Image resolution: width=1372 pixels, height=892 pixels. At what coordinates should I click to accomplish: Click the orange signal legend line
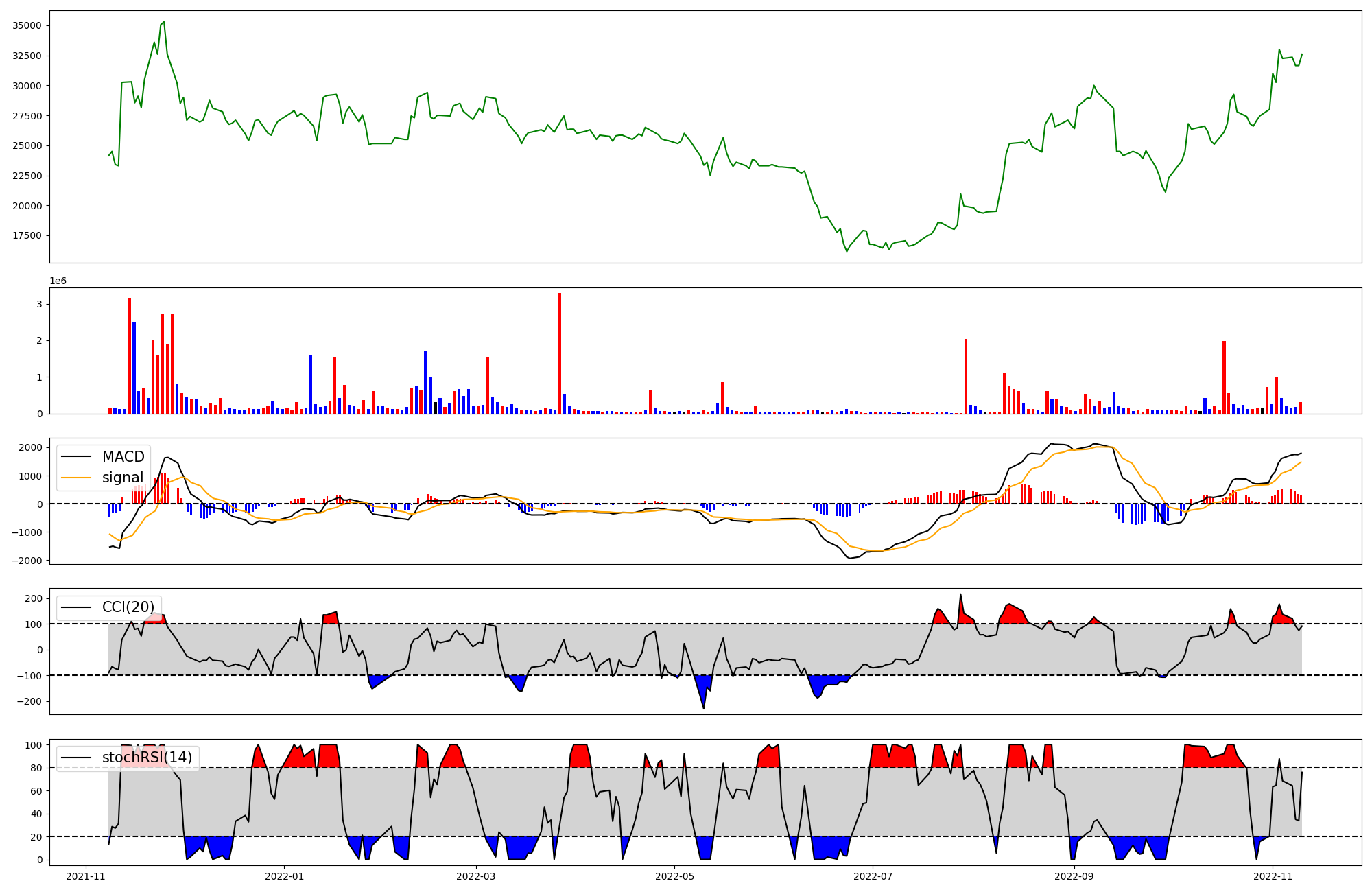click(76, 478)
